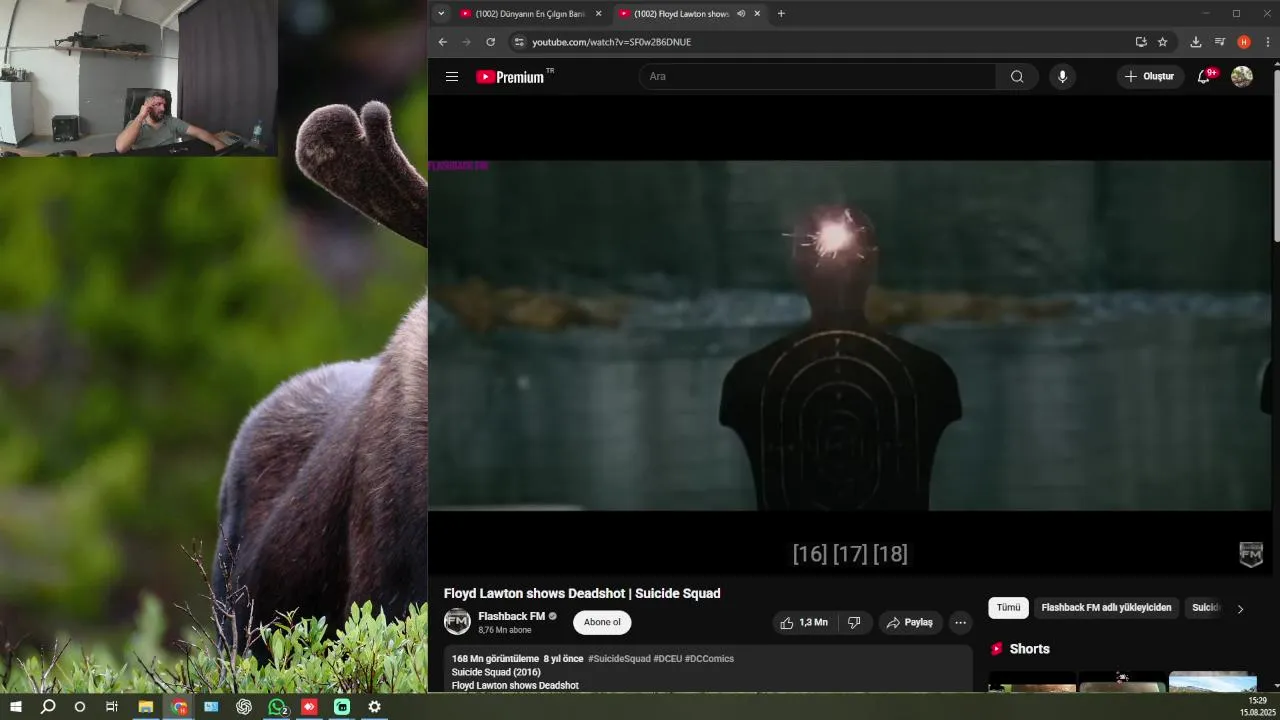
Task: Close the Dünyanın En Çılgın tab
Action: tap(599, 14)
